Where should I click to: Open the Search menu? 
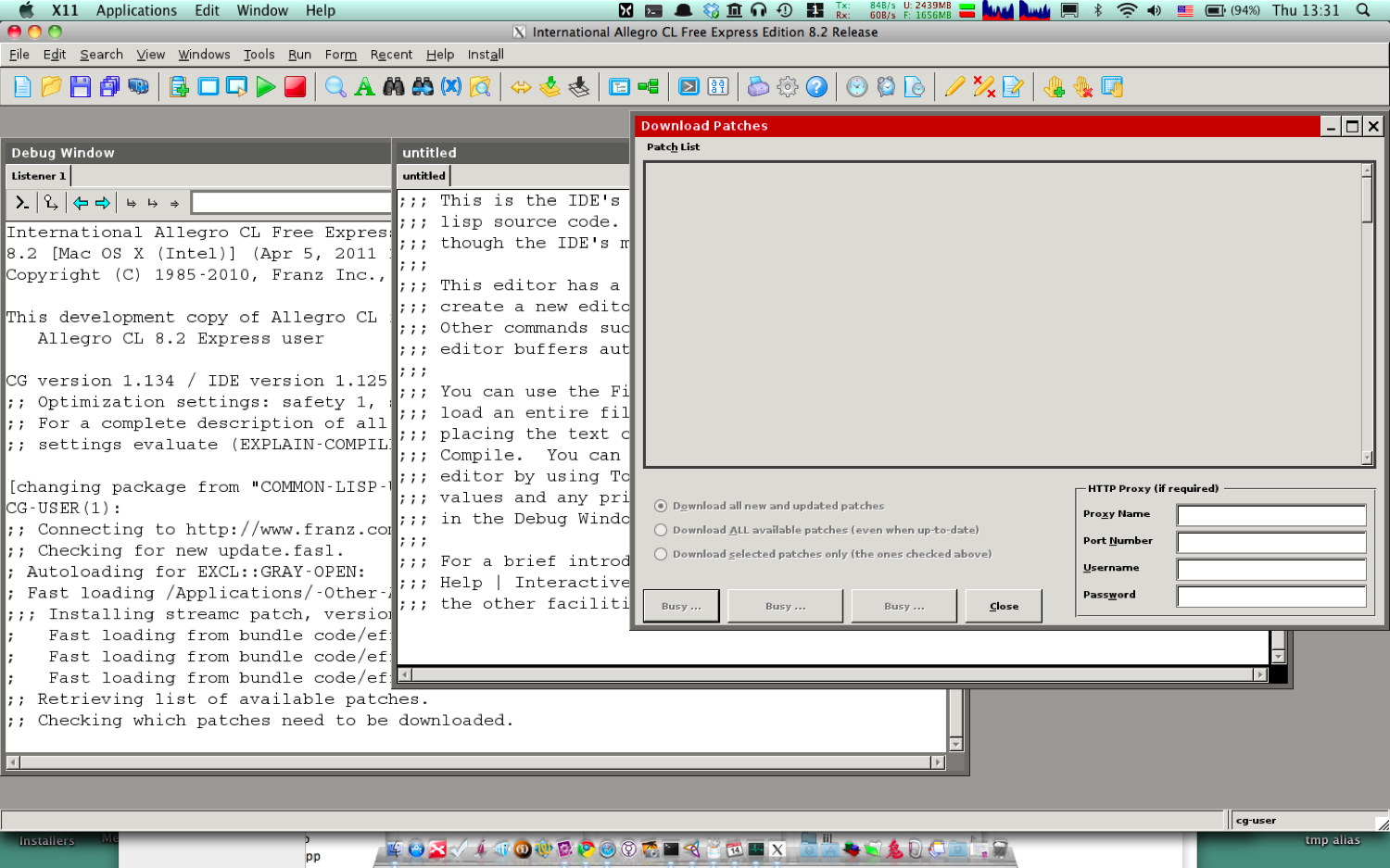101,55
